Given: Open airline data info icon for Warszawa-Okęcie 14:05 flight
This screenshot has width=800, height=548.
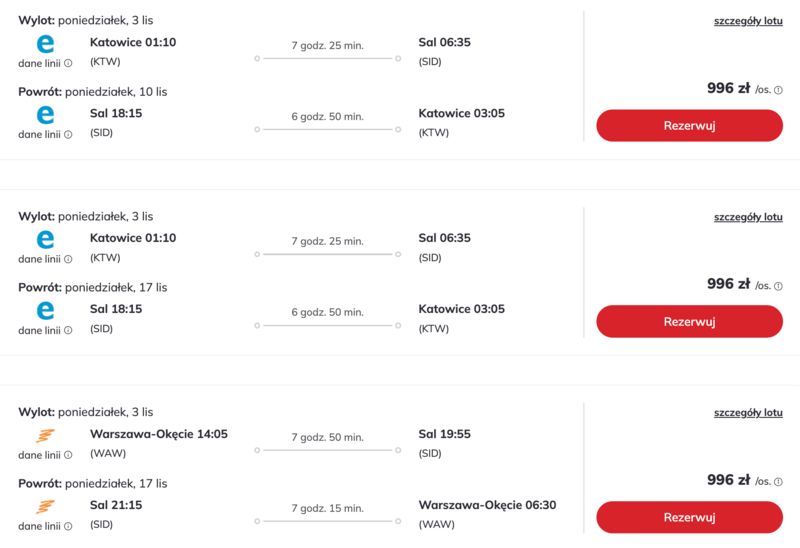Looking at the screenshot, I should (68, 455).
